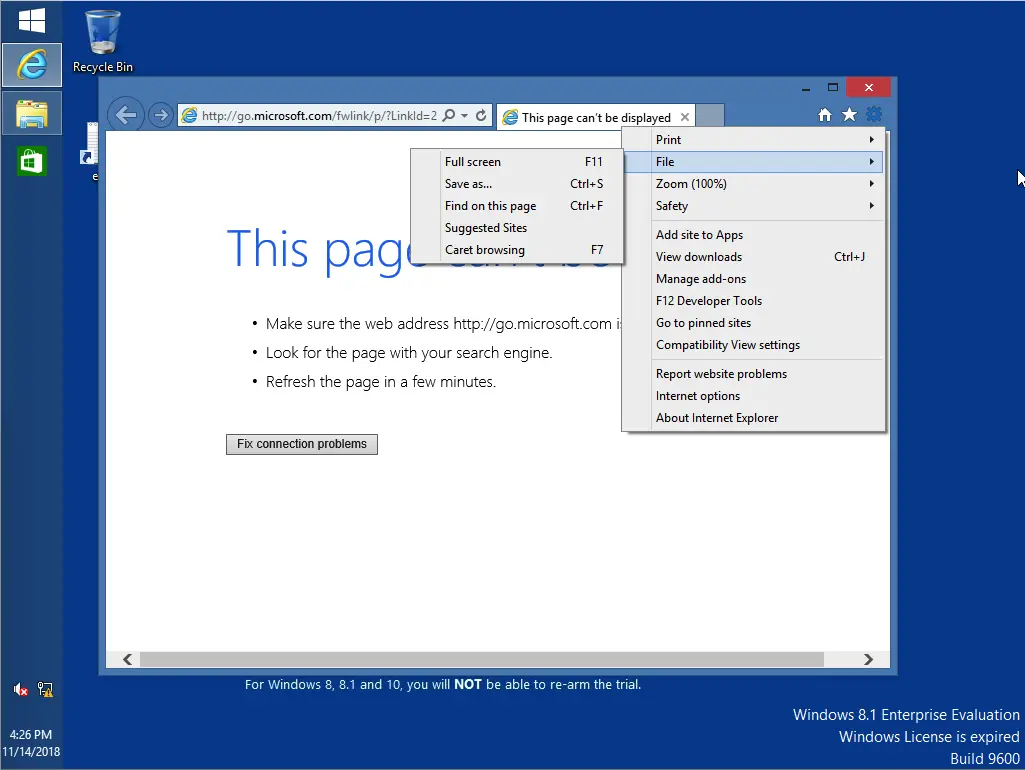Select Find on this page
1025x770 pixels.
coord(517,206)
